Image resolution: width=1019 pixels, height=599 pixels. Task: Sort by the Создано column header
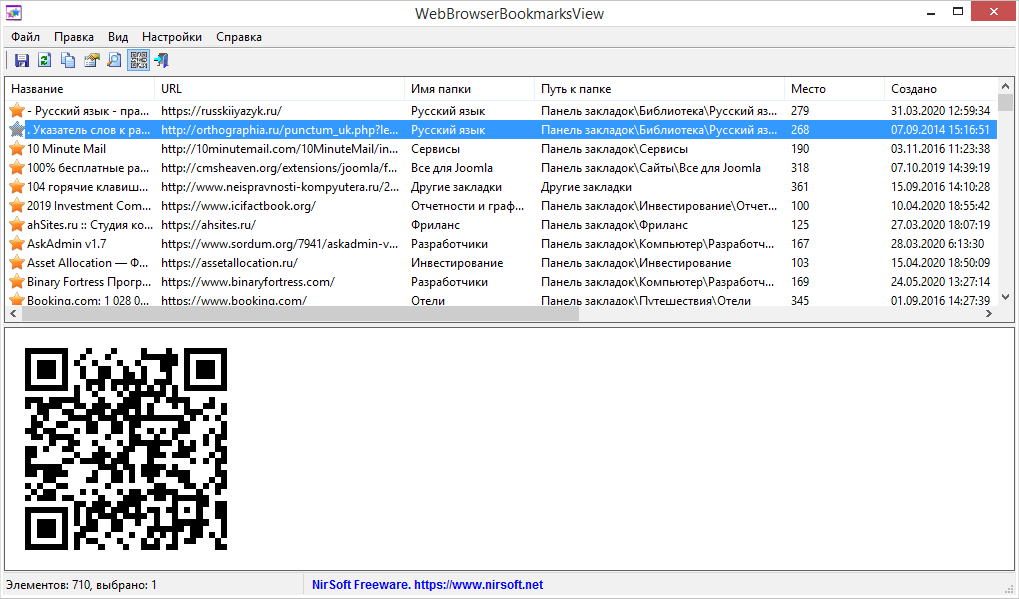pyautogui.click(x=941, y=89)
